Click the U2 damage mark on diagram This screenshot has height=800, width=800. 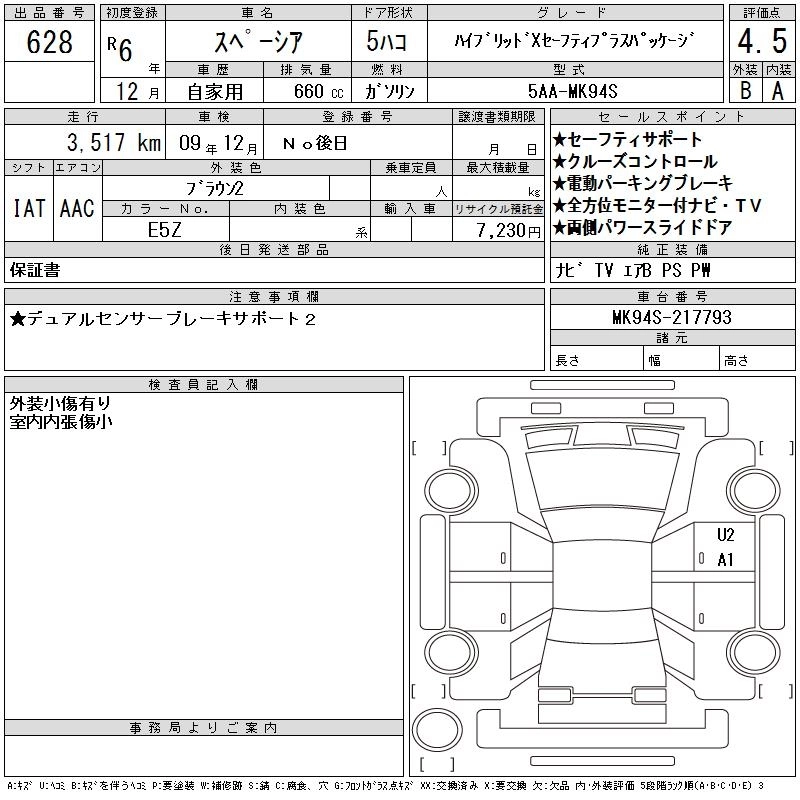(x=726, y=535)
